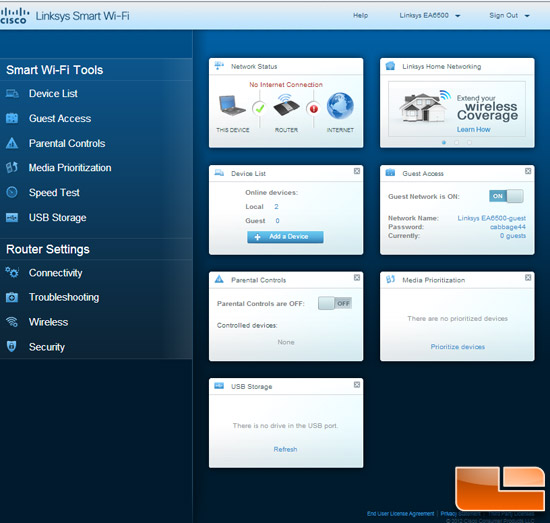Click the Help link
The height and width of the screenshot is (523, 550).
click(x=360, y=15)
